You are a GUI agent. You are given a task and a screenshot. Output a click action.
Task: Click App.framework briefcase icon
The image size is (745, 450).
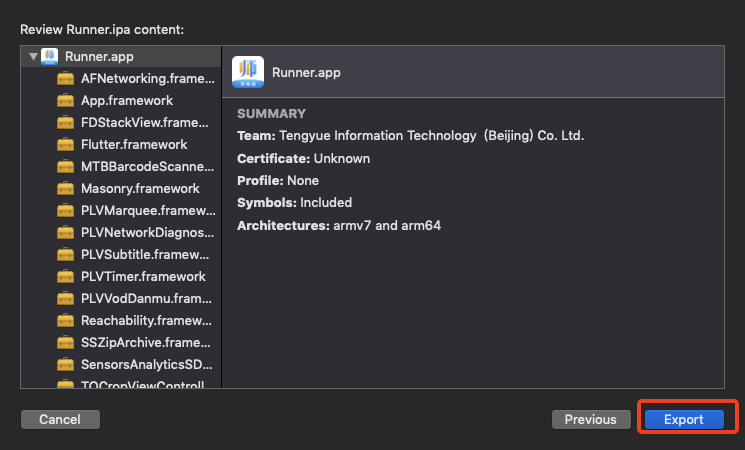click(x=65, y=100)
